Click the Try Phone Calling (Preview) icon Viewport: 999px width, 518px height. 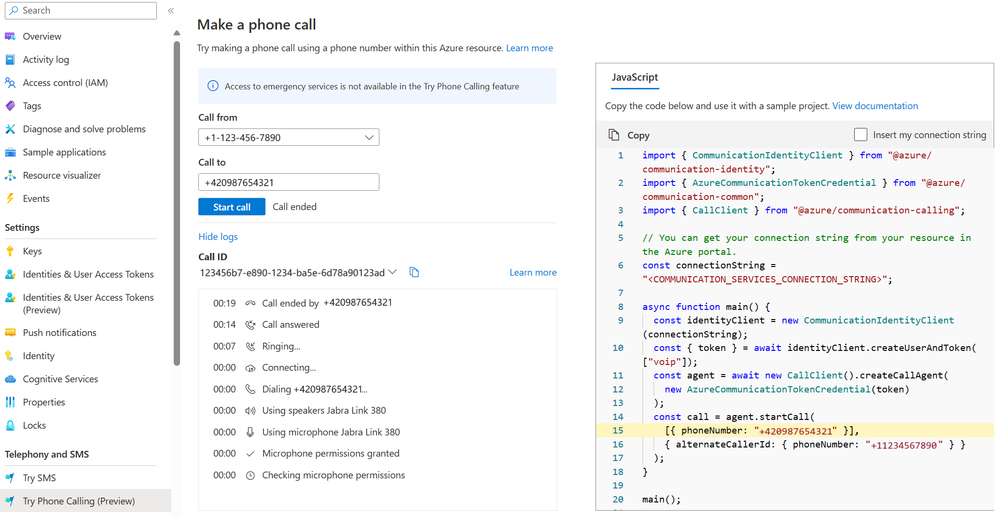10,501
